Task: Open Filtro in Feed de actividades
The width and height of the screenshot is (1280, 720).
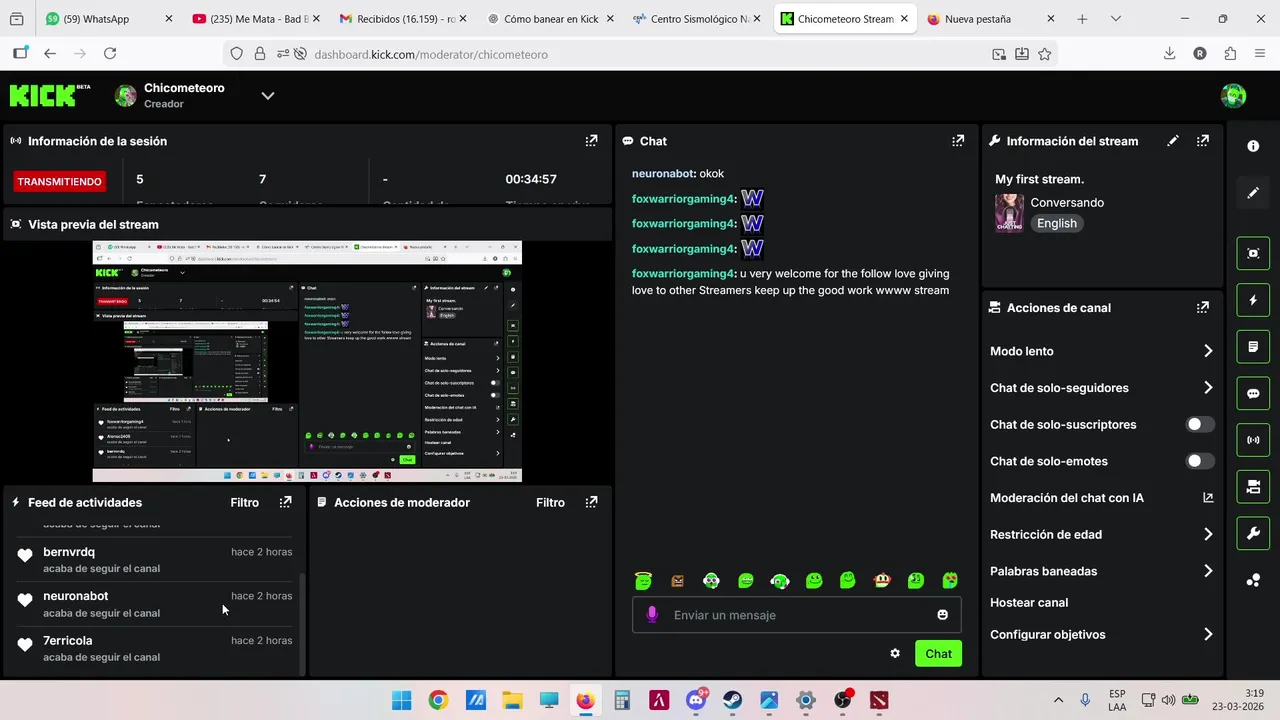Action: tap(244, 502)
